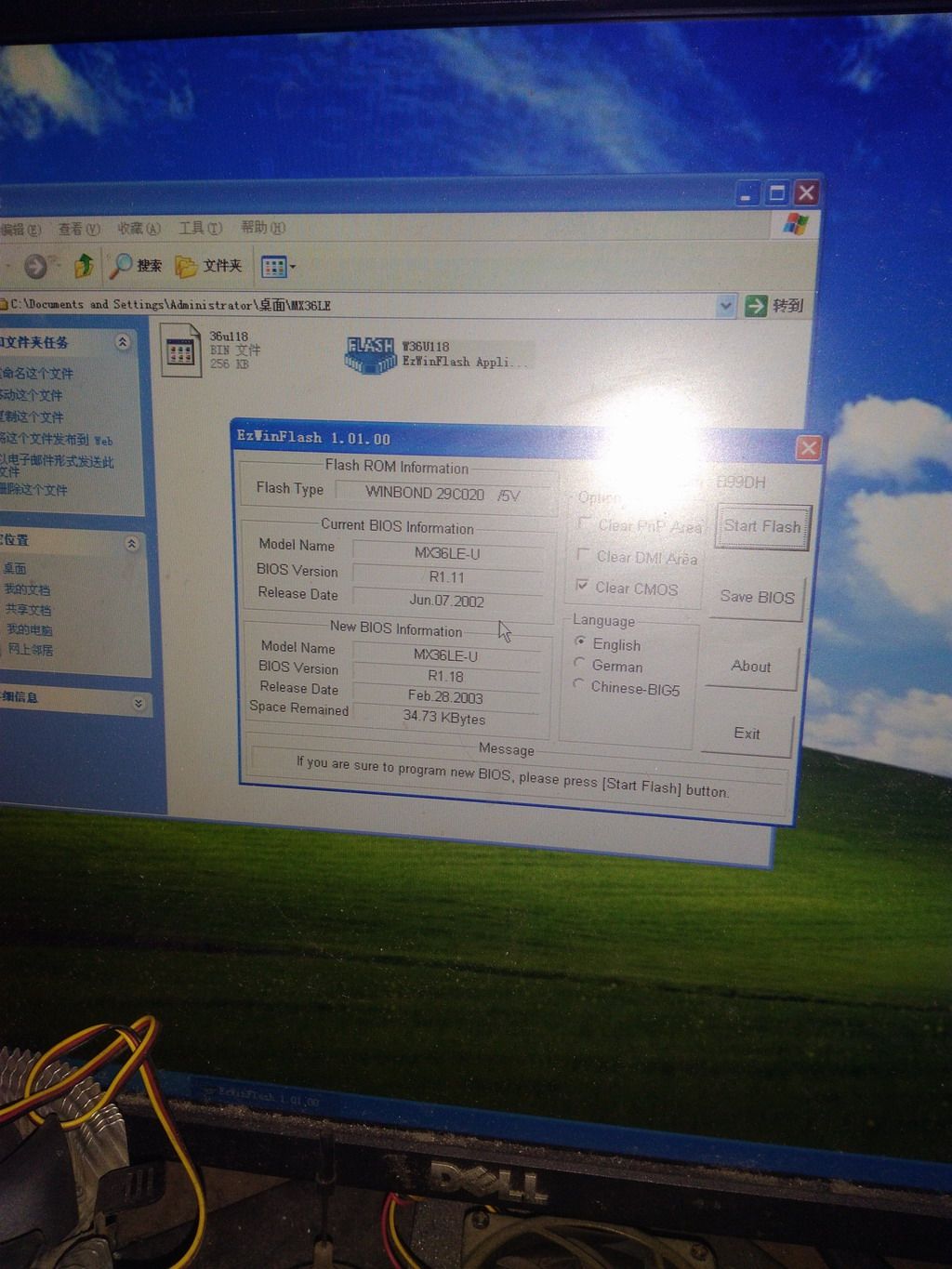
Task: Collapse the Other Places (位置) panel
Action: coord(131,543)
